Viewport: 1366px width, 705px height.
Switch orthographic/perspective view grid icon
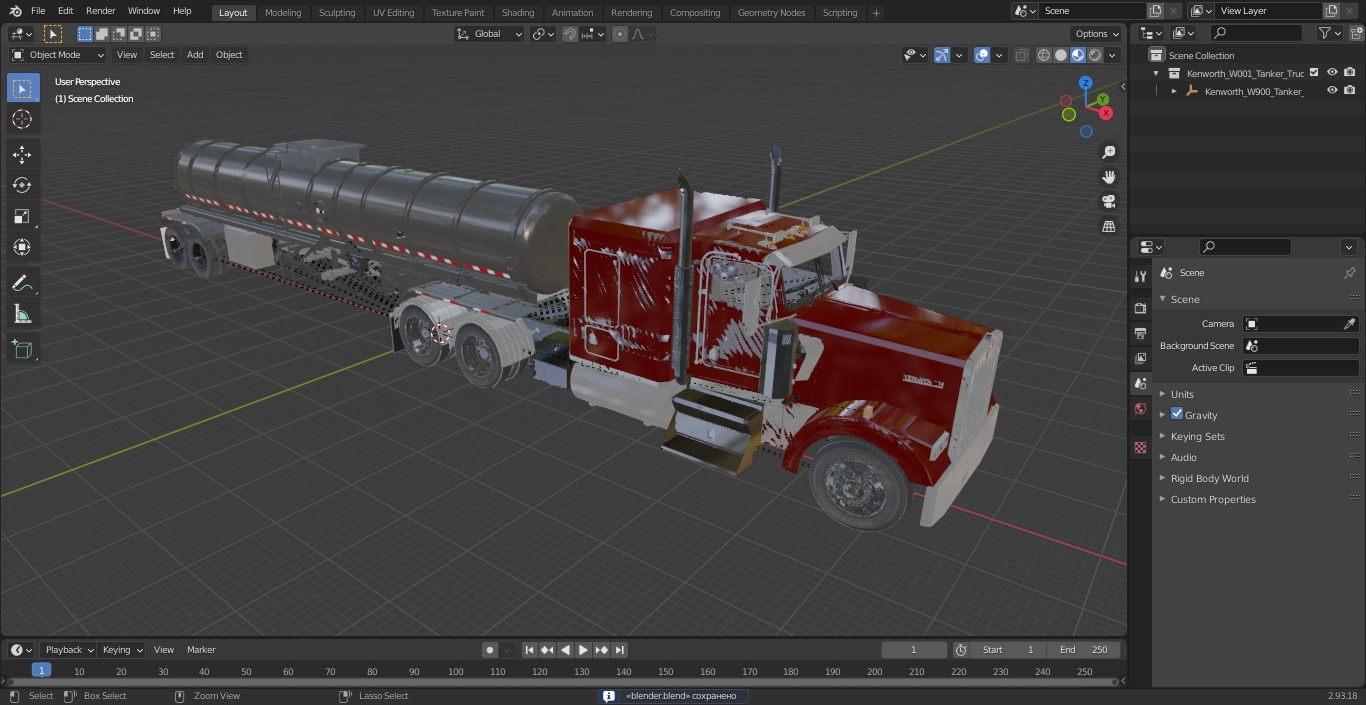point(1108,227)
